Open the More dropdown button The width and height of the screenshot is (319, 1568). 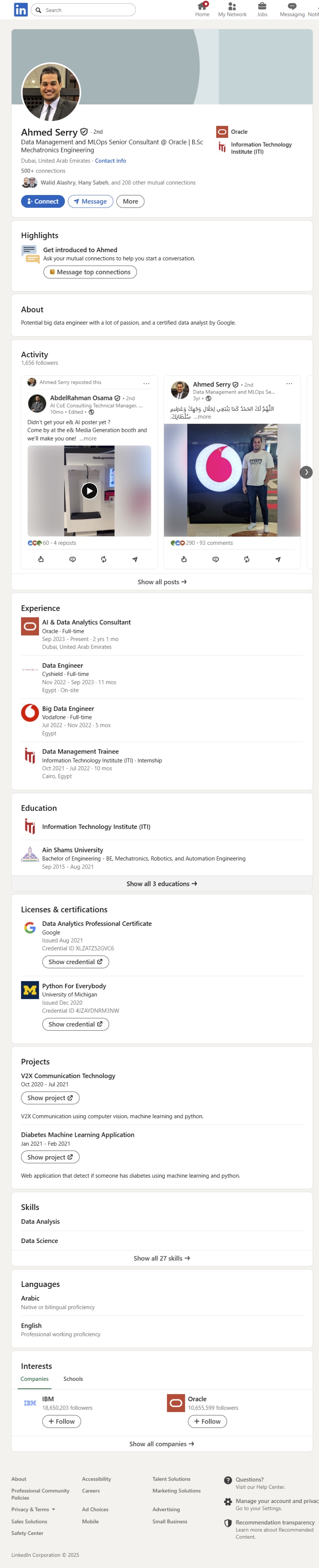[130, 202]
